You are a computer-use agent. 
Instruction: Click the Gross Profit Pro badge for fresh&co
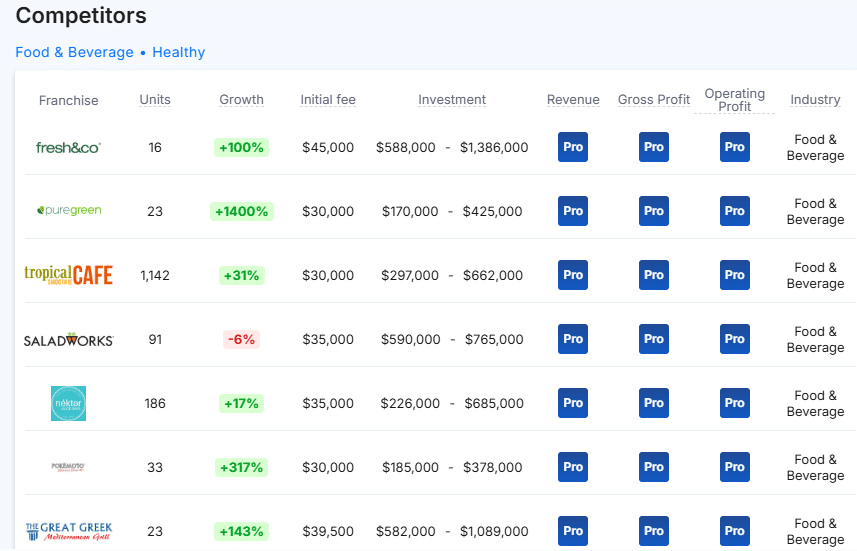pos(654,147)
